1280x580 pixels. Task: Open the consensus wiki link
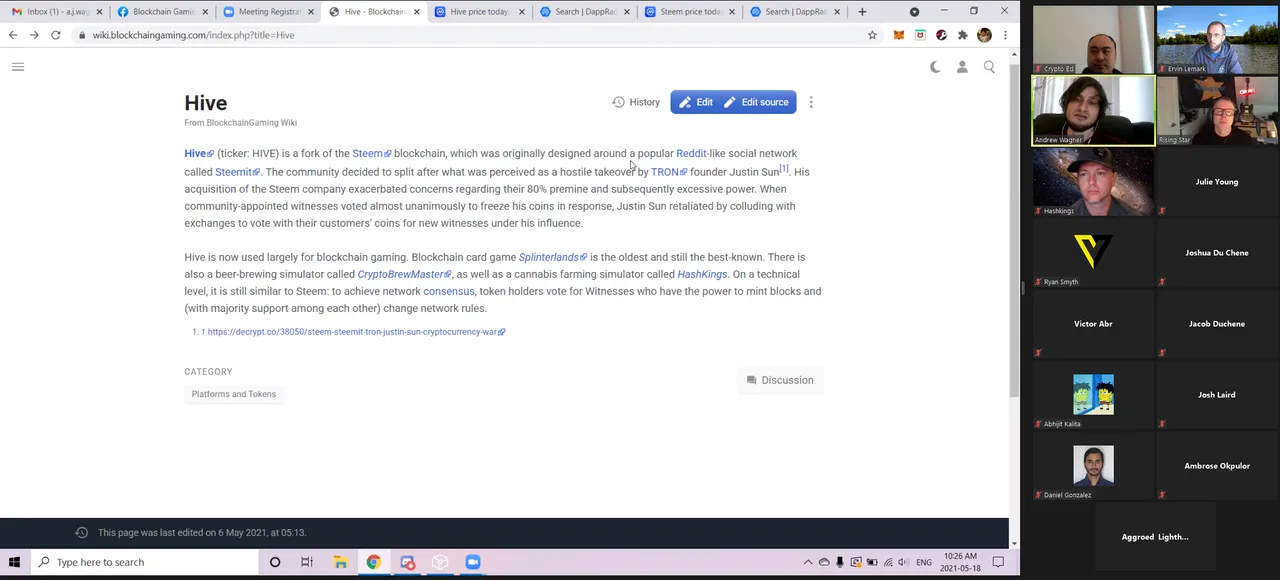(448, 291)
